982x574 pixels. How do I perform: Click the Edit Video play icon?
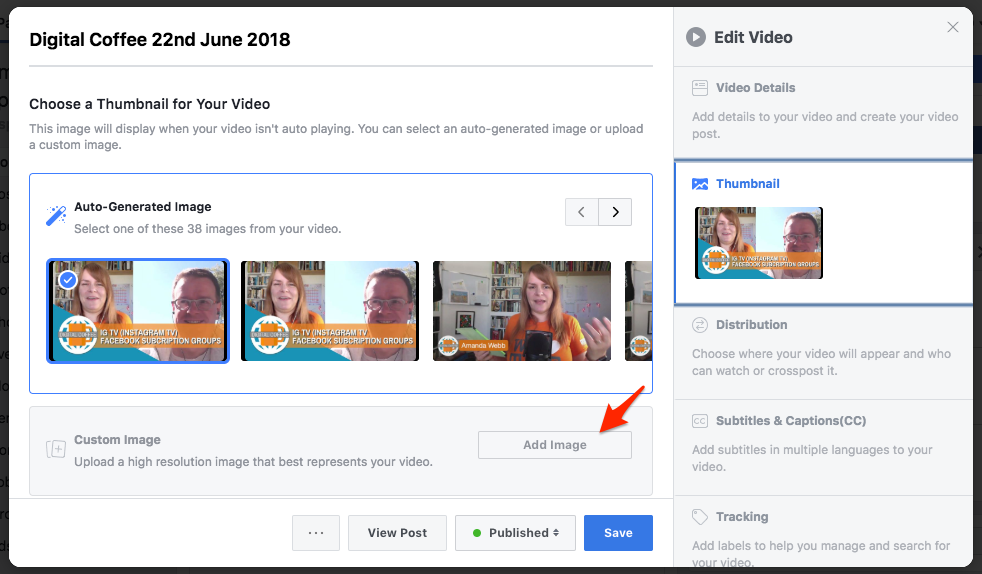click(x=695, y=37)
